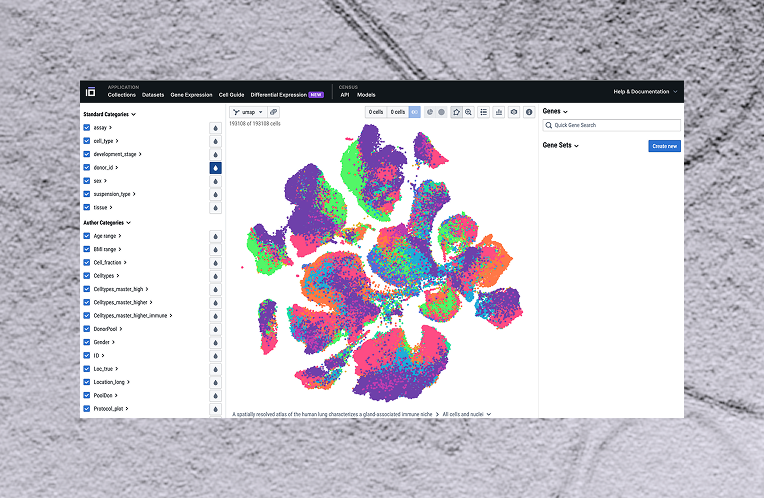
Task: Expand the Gene Sets section chevron
Action: pos(577,146)
